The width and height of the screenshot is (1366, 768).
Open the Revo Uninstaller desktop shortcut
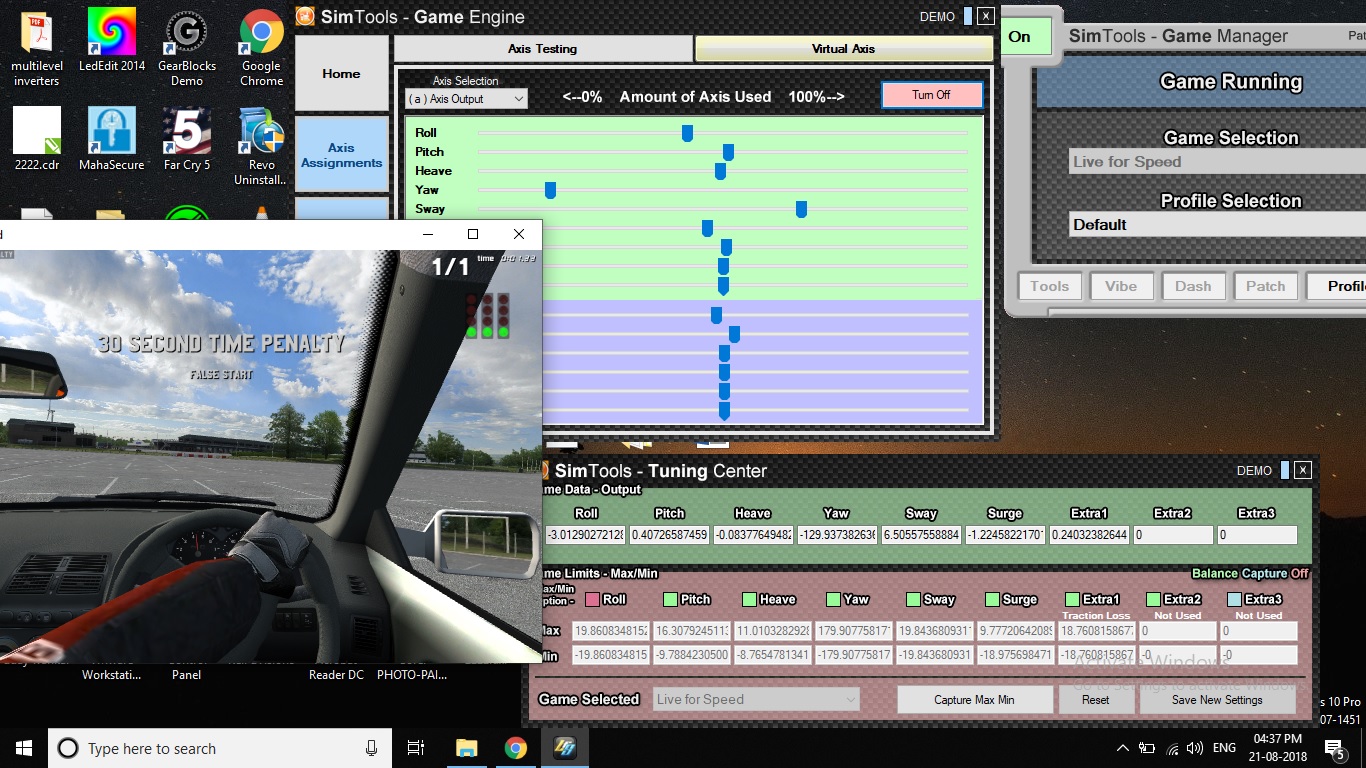[x=261, y=146]
